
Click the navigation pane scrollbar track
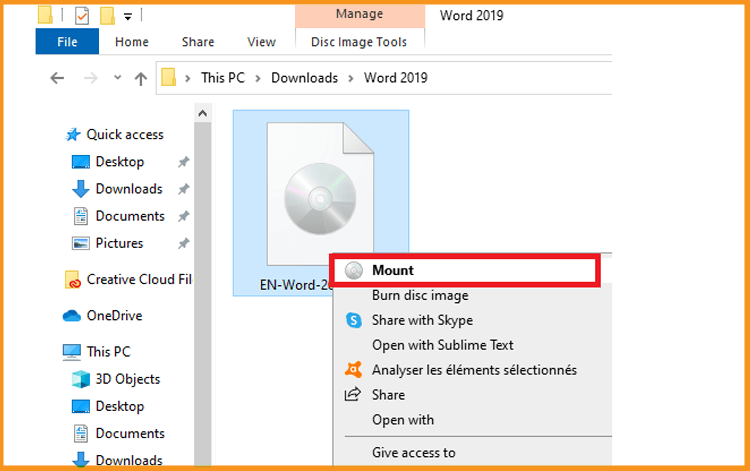click(x=202, y=294)
